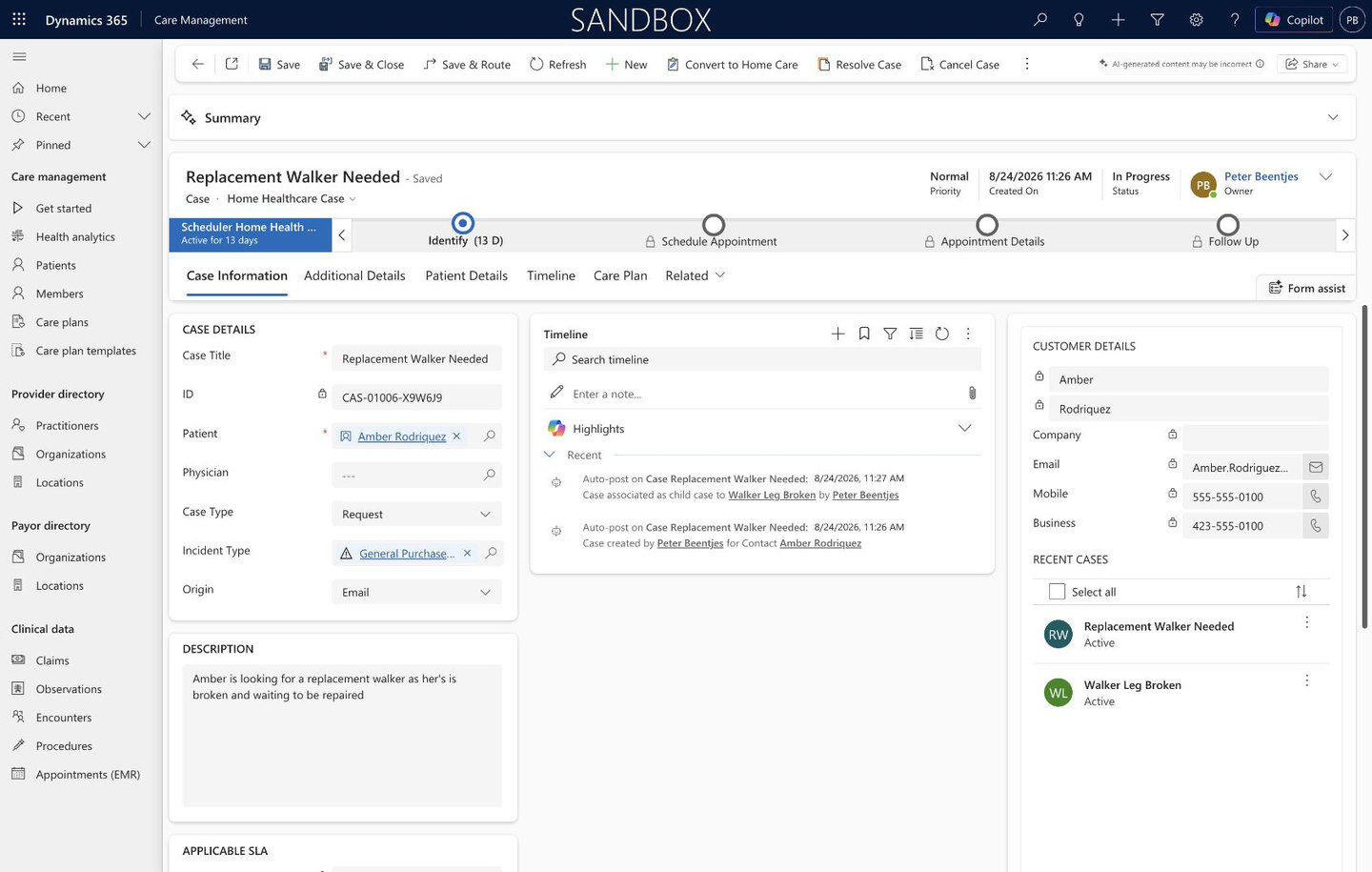This screenshot has width=1372, height=872.
Task: Click Cancel Case
Action: coord(959,64)
